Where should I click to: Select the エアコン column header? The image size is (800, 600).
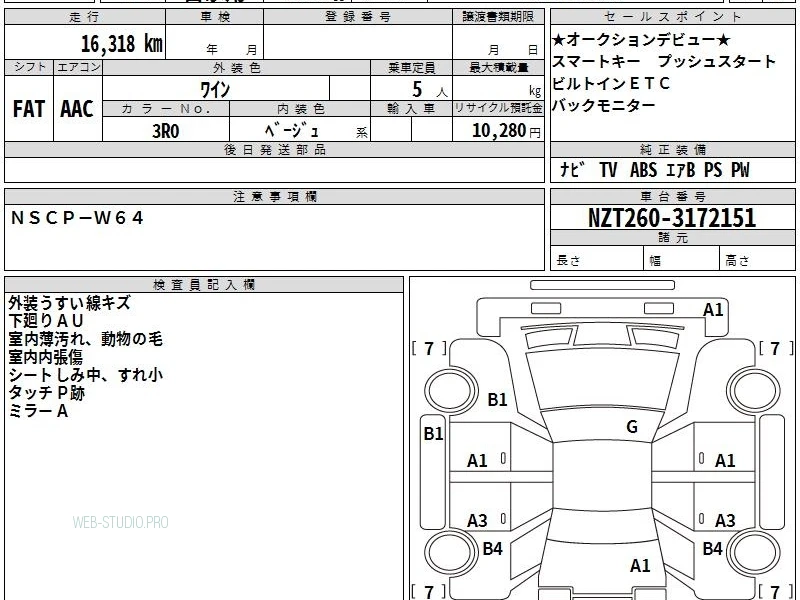pos(78,67)
